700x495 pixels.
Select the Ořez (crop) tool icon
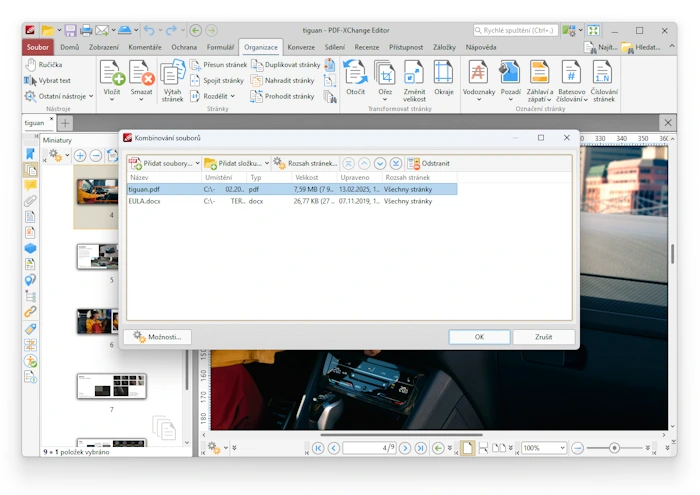pos(385,73)
